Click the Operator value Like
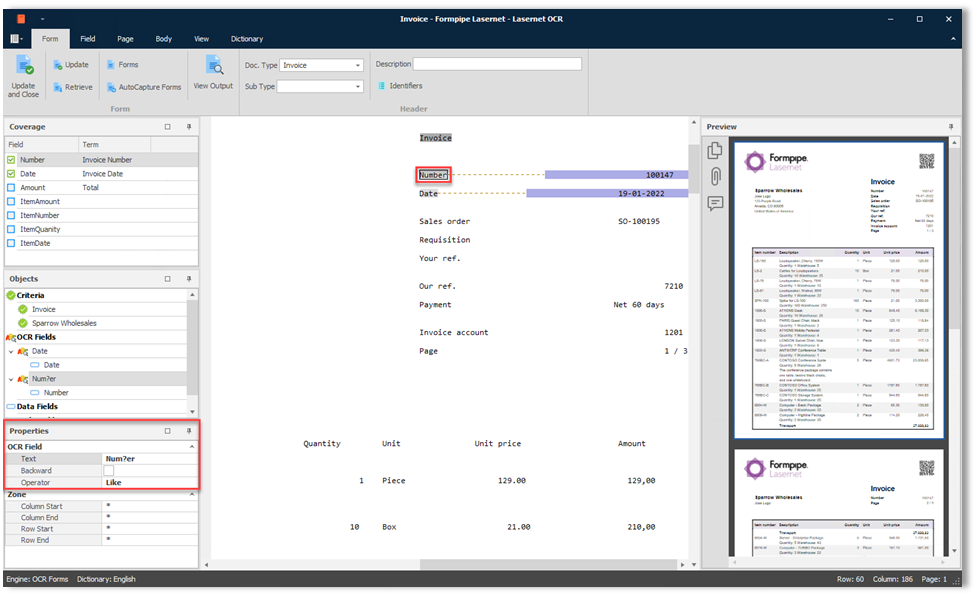 click(150, 483)
